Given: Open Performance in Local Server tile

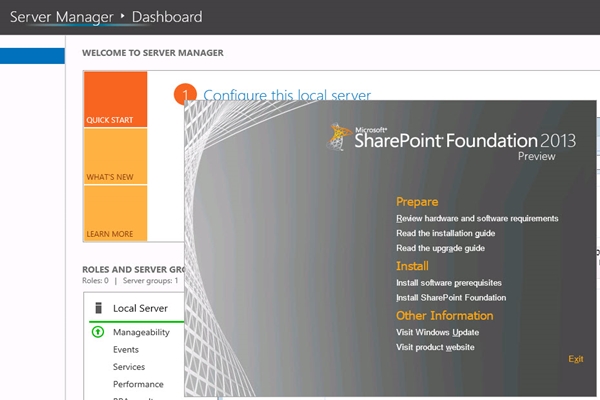Looking at the screenshot, I should point(138,384).
